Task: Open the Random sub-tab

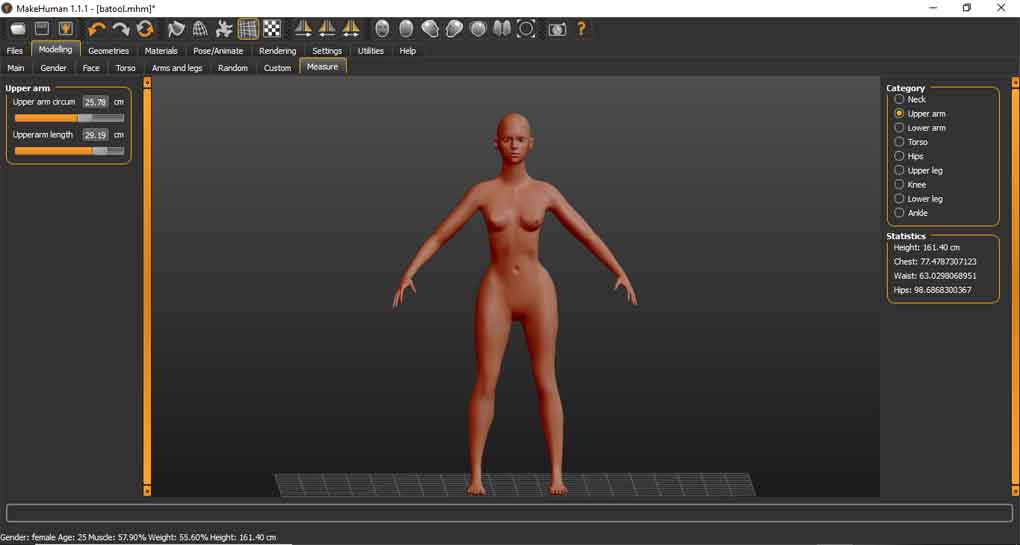Action: pyautogui.click(x=233, y=68)
